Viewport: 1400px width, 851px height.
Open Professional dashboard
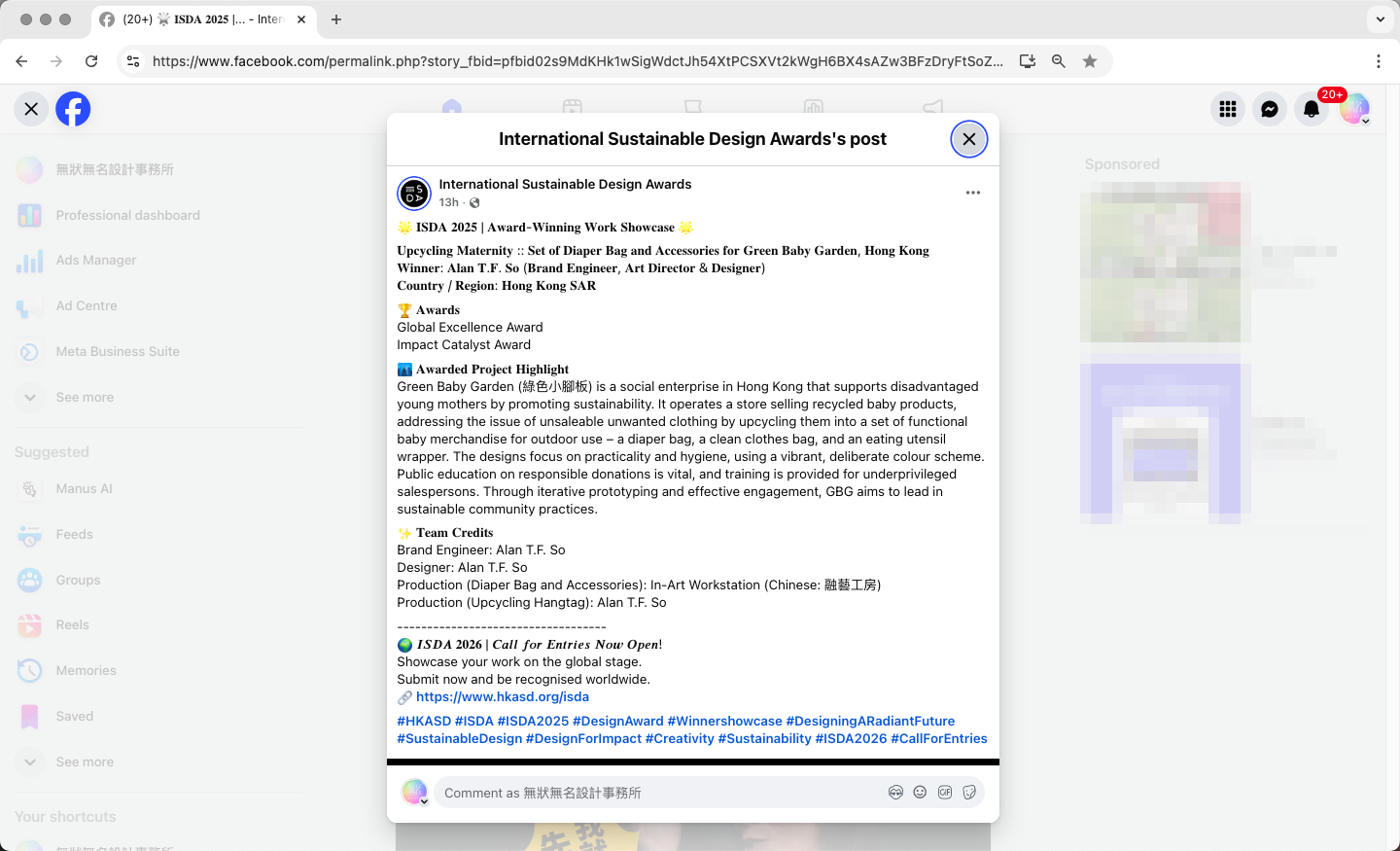click(157, 215)
